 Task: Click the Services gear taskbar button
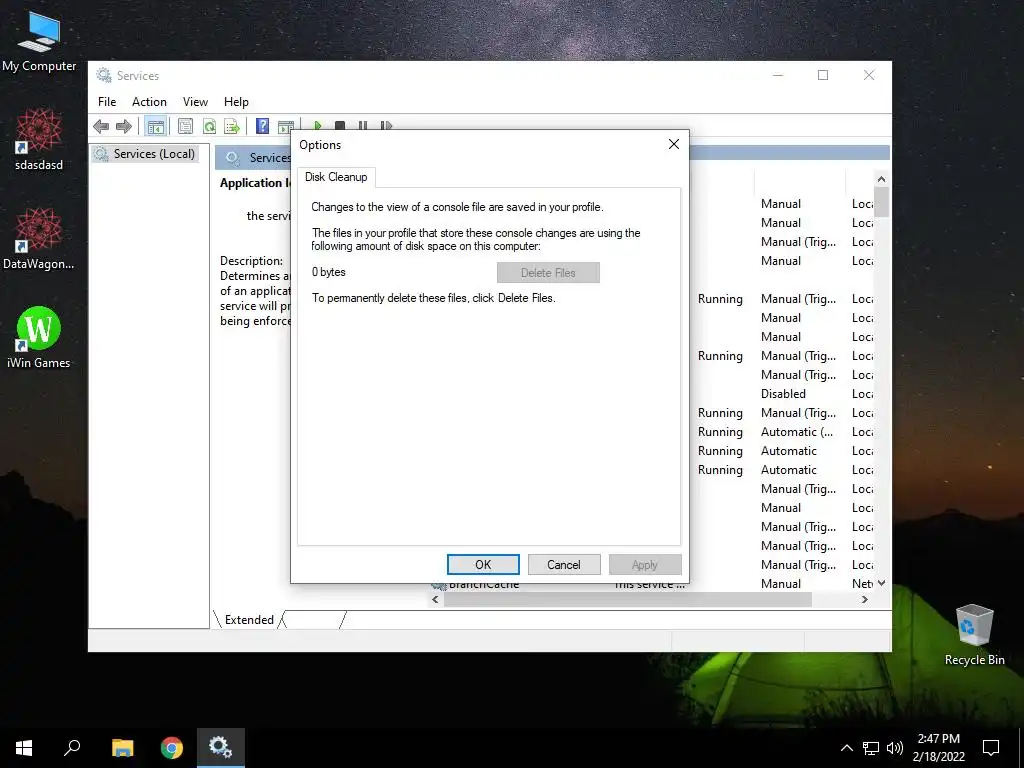(x=221, y=748)
